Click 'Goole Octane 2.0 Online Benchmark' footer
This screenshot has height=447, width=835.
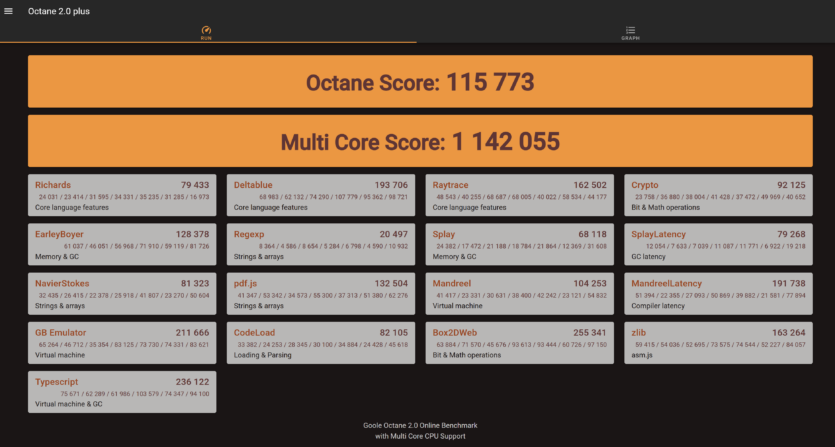pos(420,426)
